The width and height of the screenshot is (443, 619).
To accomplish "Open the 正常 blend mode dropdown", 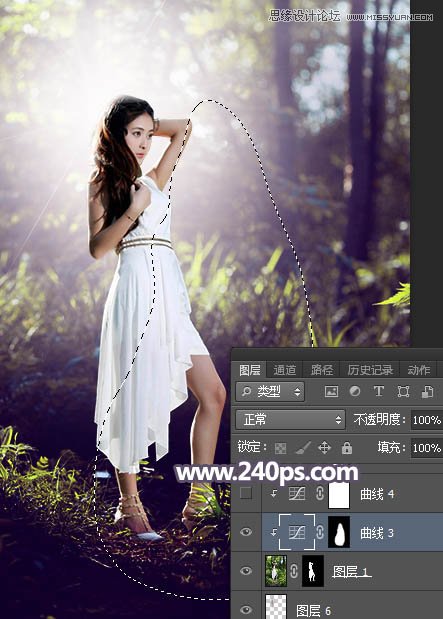I will (x=290, y=420).
